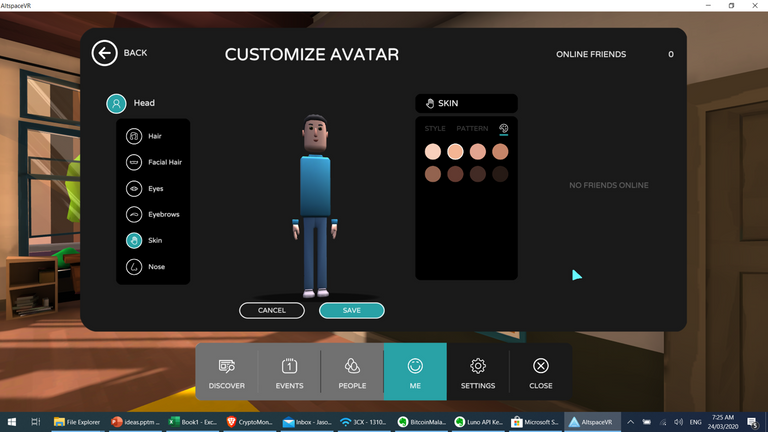Image resolution: width=768 pixels, height=432 pixels.
Task: Choose the fourth top-row tan skin swatch
Action: coord(500,152)
